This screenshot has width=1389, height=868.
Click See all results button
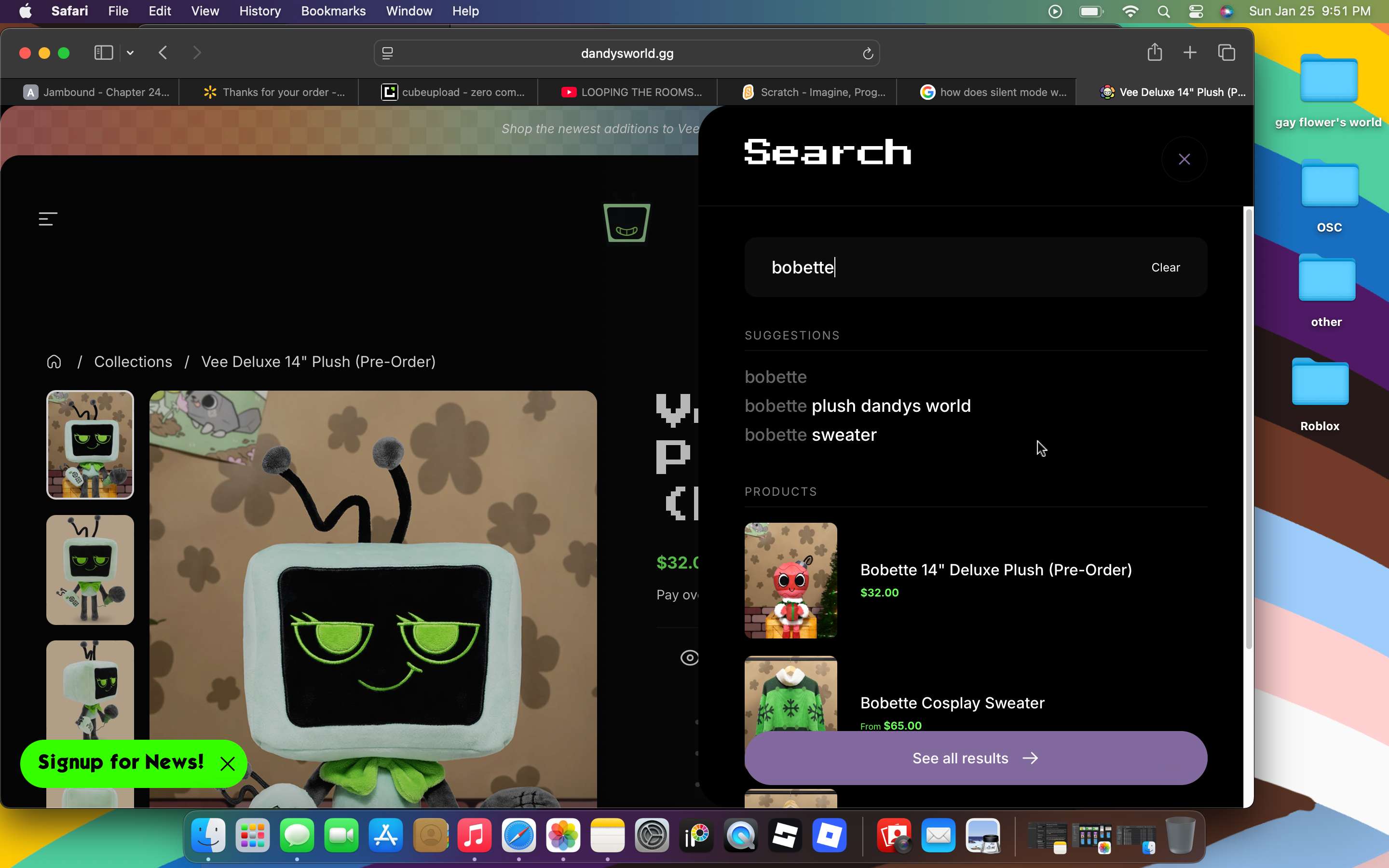975,758
